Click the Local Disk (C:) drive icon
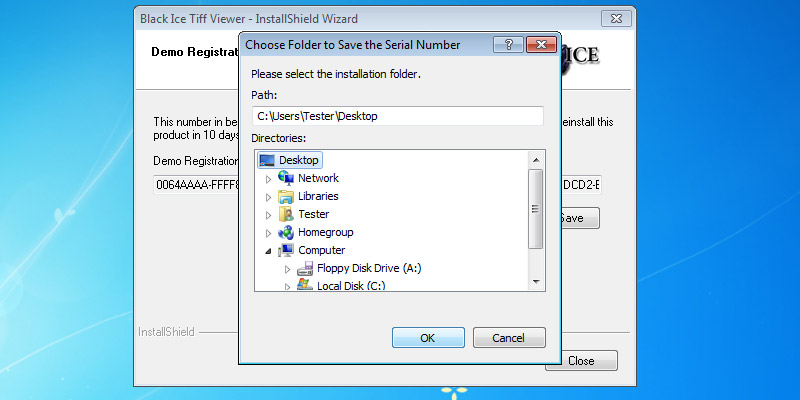The width and height of the screenshot is (800, 400). point(305,285)
